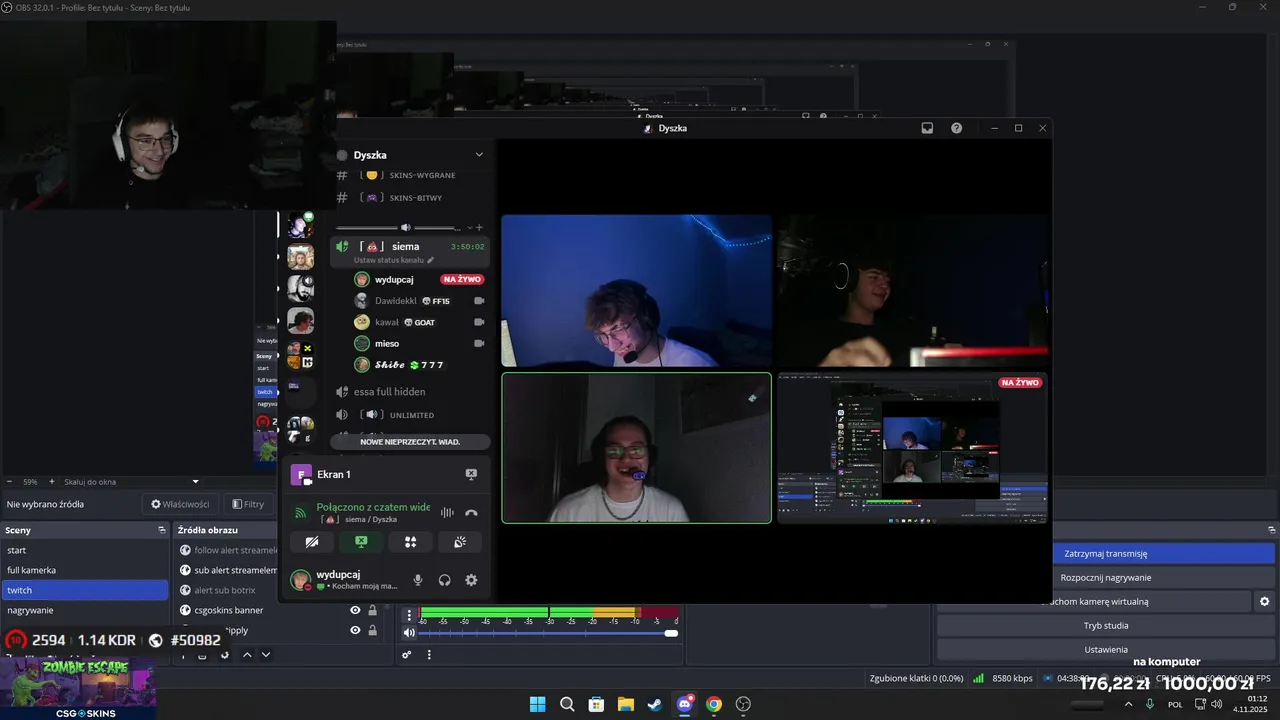Image resolution: width=1280 pixels, height=720 pixels.
Task: Select the twitch scene
Action: tap(85, 590)
